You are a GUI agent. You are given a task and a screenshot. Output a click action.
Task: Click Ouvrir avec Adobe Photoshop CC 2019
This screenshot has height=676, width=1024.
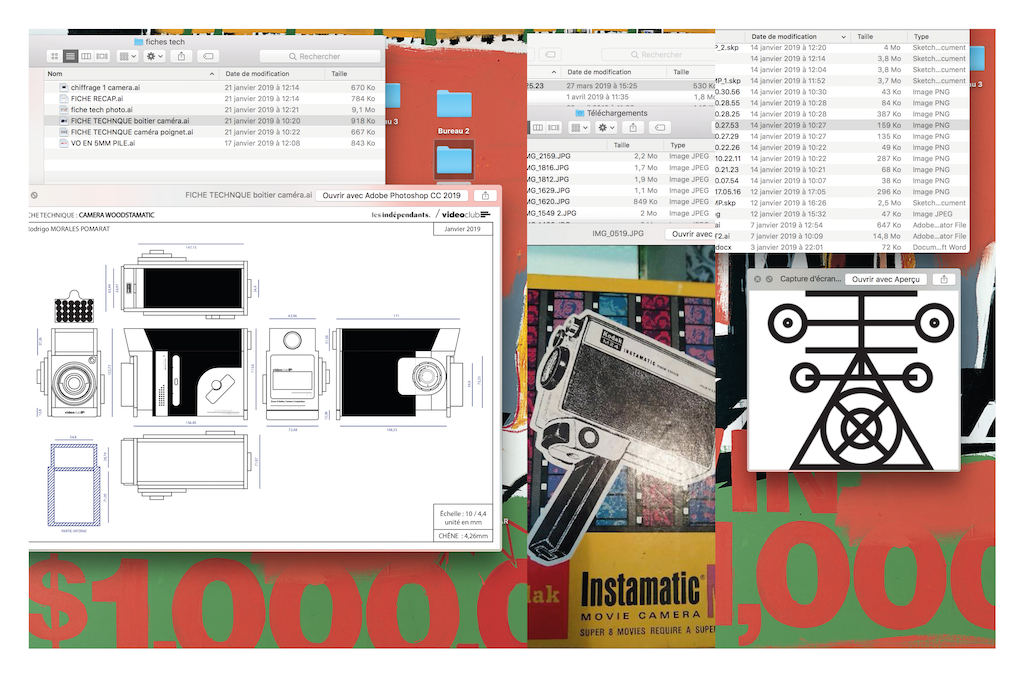point(391,195)
